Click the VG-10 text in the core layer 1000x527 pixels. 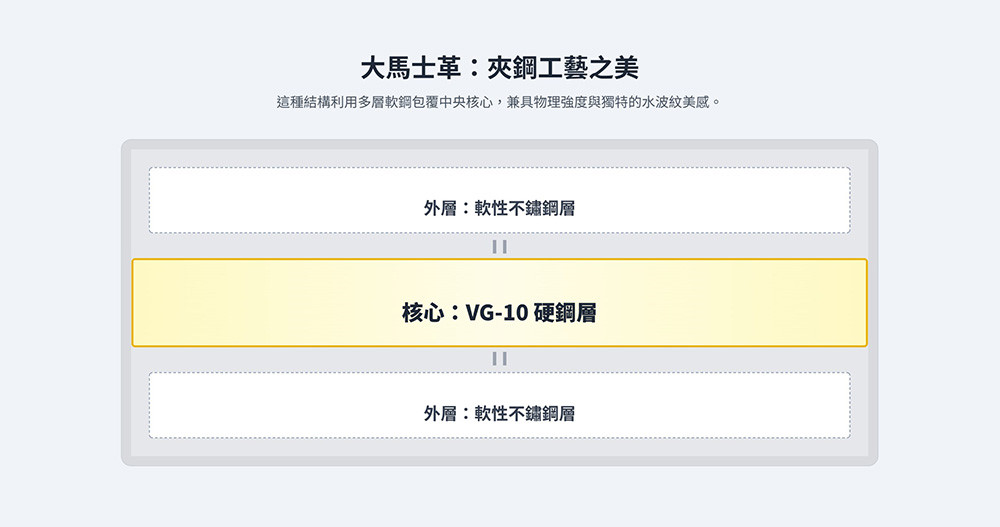(x=497, y=313)
